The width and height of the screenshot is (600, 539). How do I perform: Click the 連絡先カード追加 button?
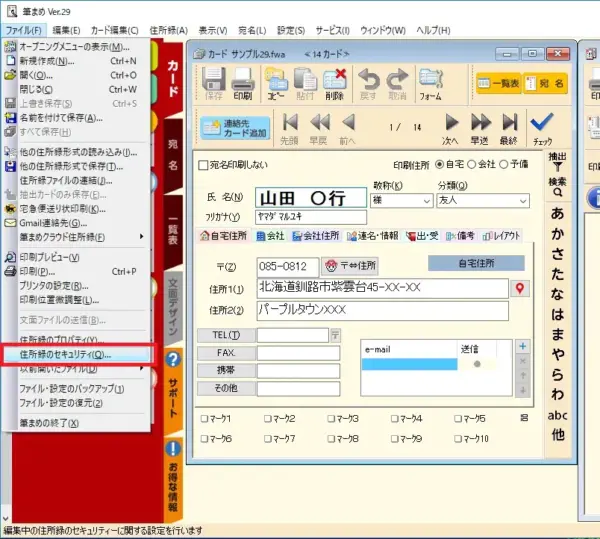tap(235, 128)
